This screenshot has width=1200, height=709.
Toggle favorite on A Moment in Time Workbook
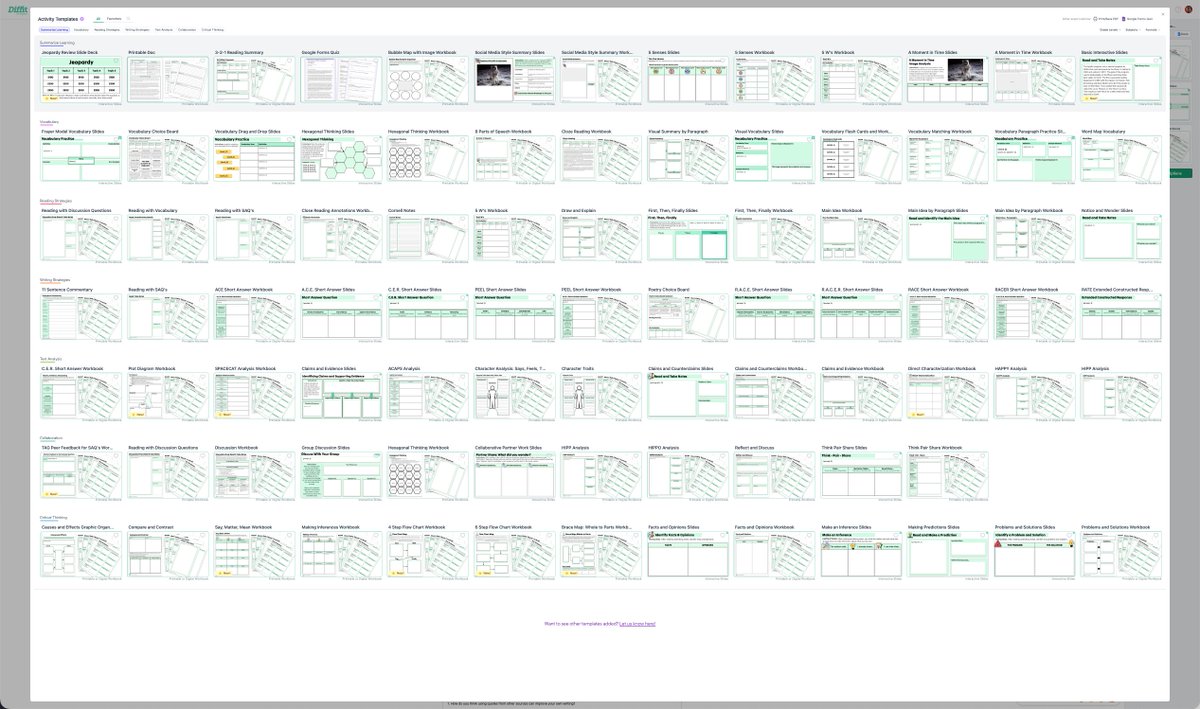1070,61
